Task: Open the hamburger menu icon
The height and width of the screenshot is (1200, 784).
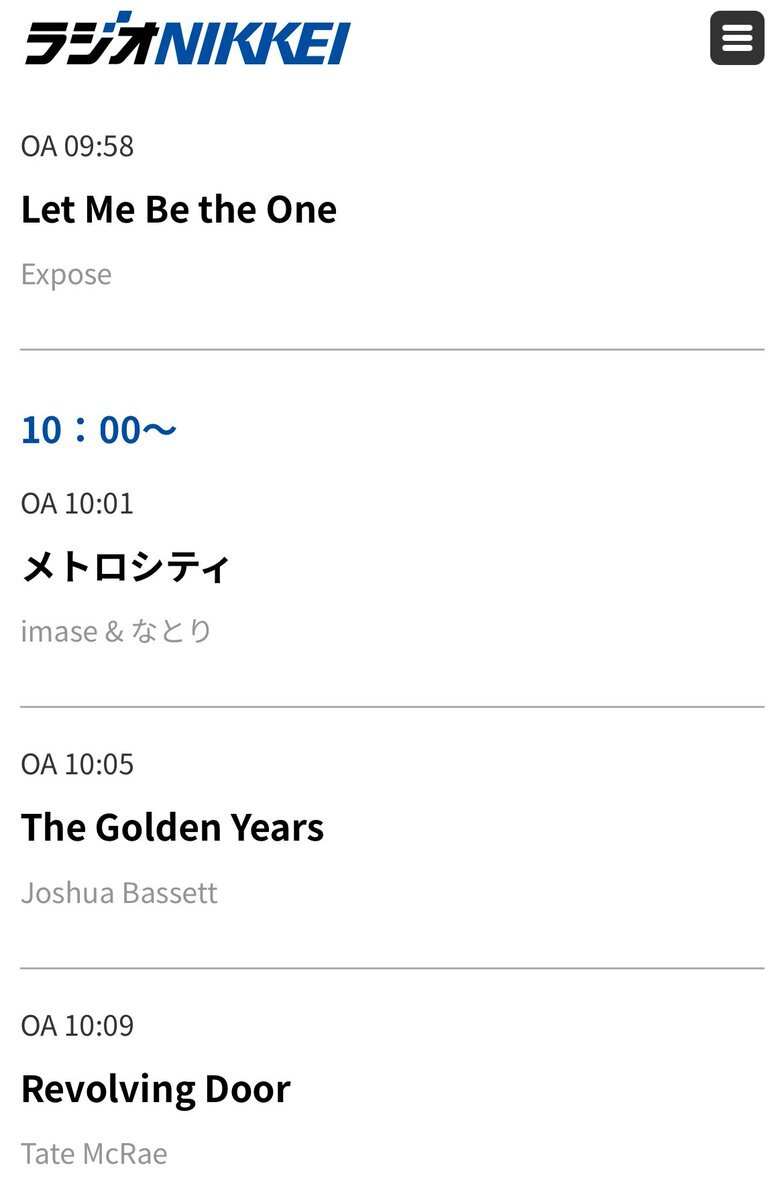Action: pos(737,38)
